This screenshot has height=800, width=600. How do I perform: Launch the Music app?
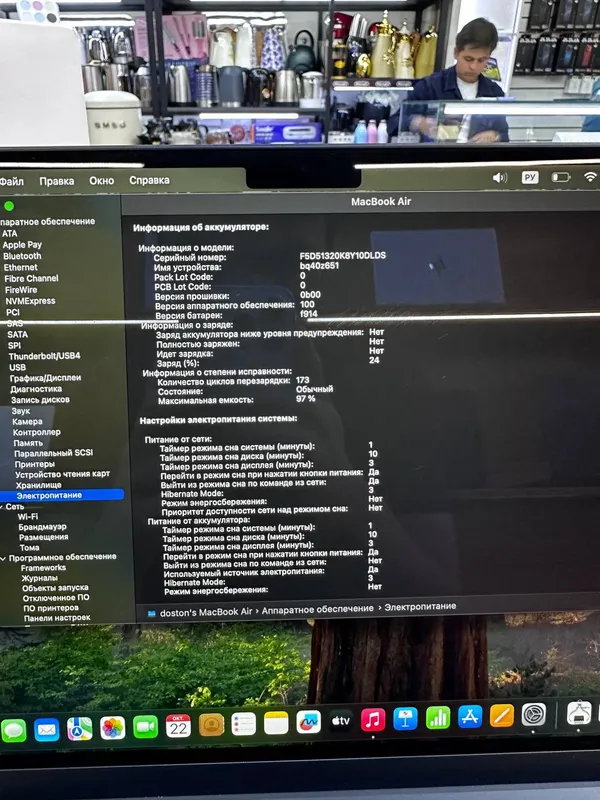[373, 720]
